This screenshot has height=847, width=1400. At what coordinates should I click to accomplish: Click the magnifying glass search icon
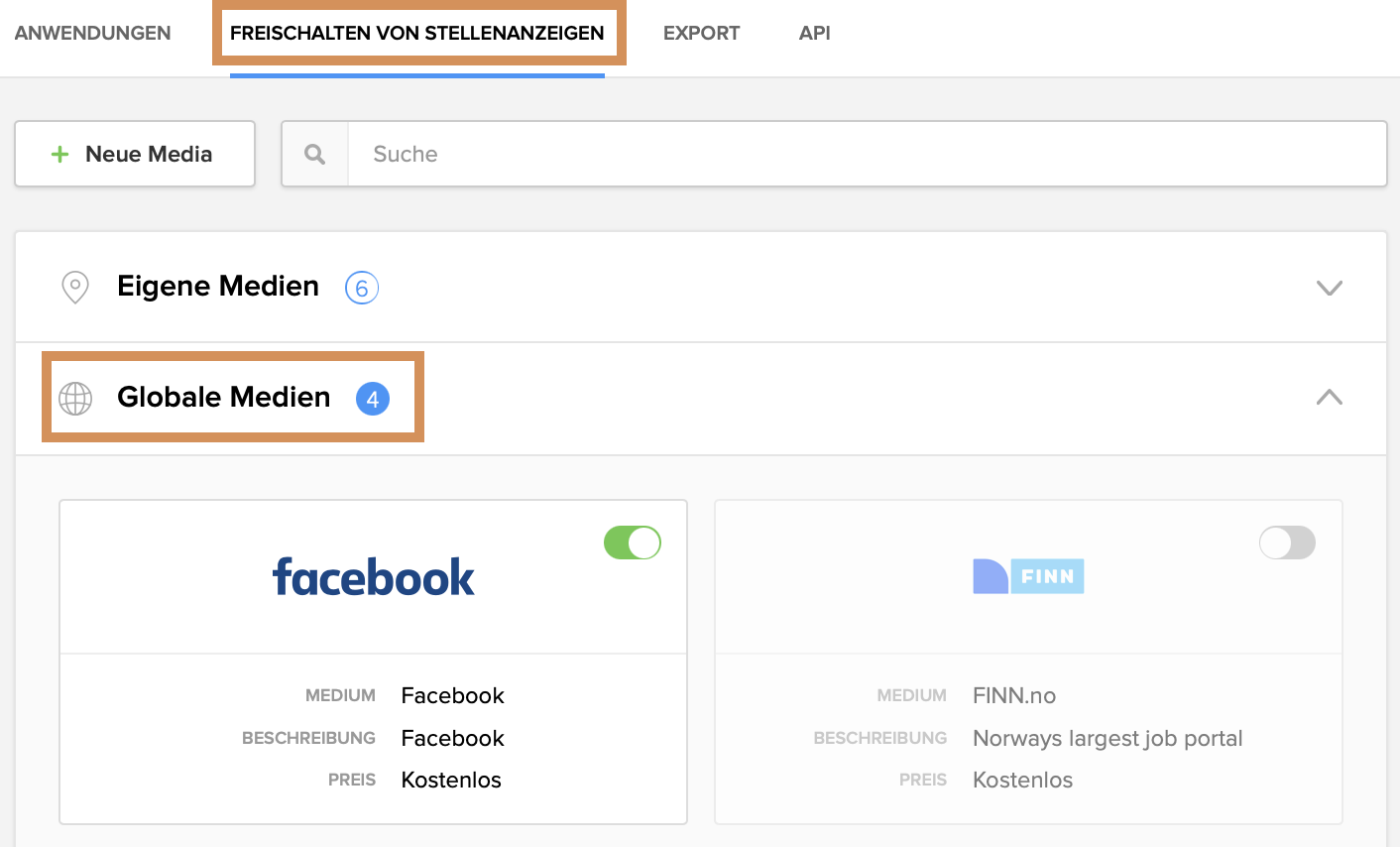tap(314, 154)
